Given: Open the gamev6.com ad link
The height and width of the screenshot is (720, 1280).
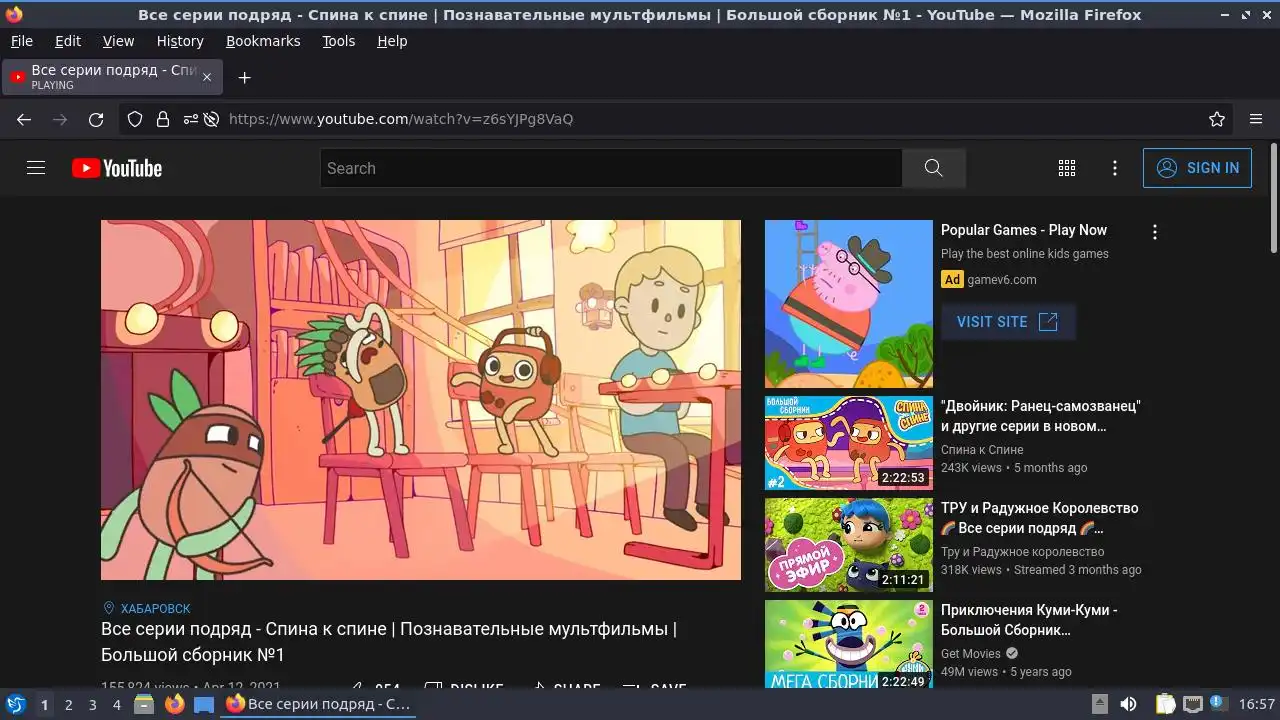Looking at the screenshot, I should 1001,280.
